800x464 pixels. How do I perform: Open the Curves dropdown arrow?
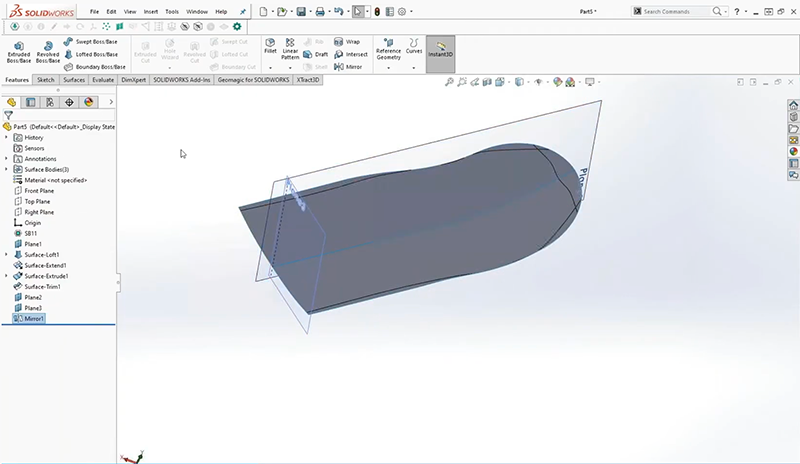pos(414,66)
